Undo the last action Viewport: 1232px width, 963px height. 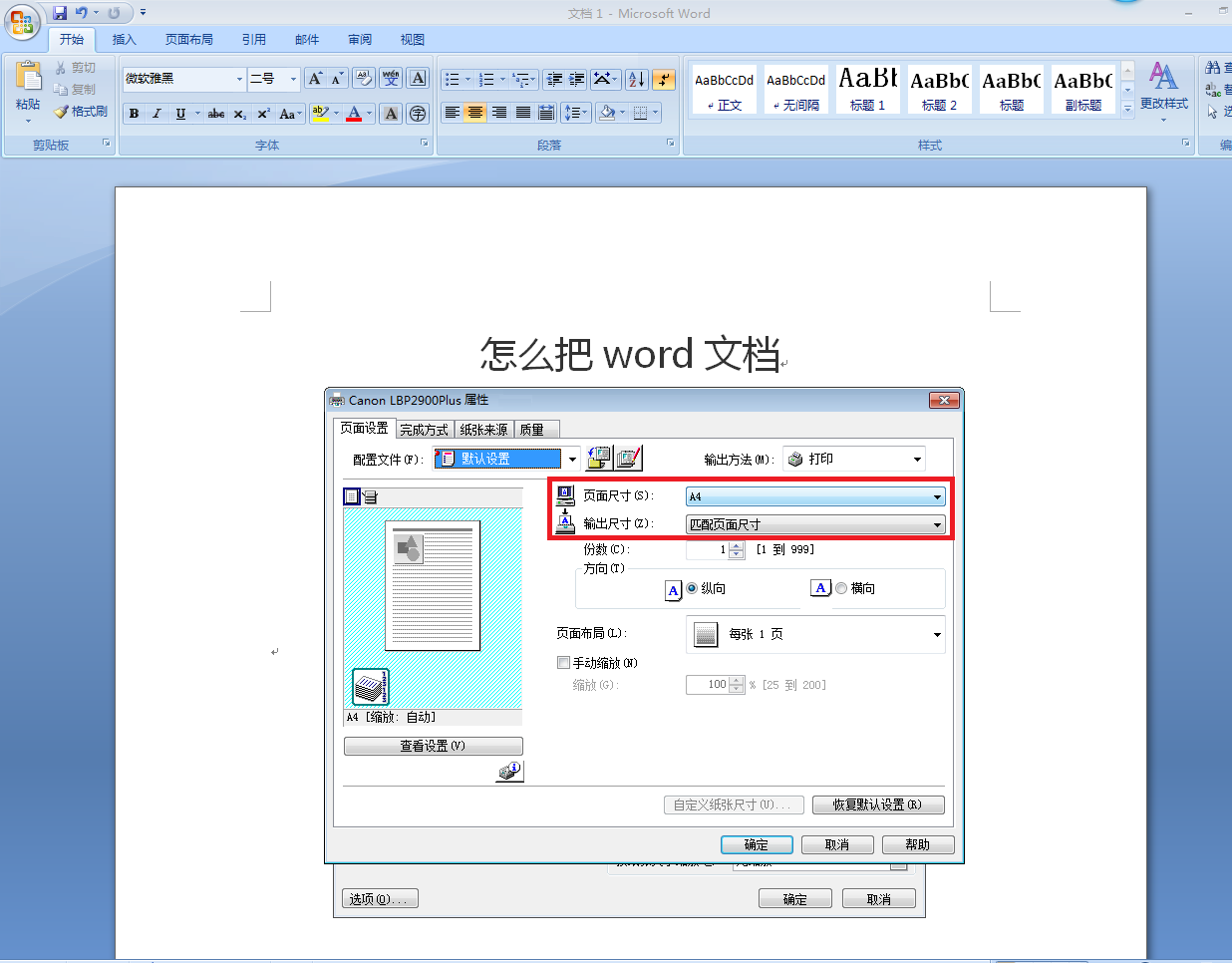coord(82,13)
